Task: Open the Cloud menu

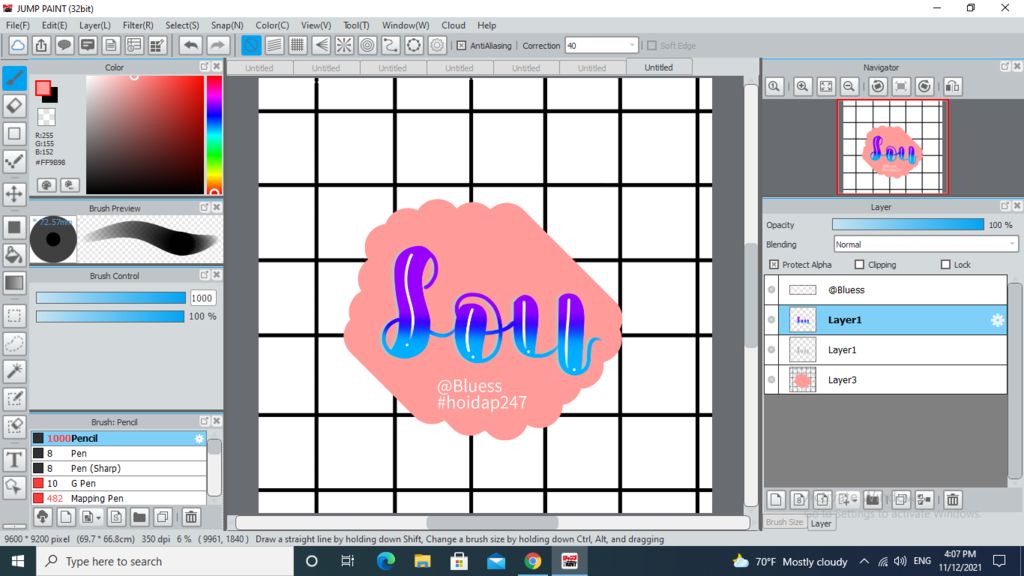Action: 453,25
